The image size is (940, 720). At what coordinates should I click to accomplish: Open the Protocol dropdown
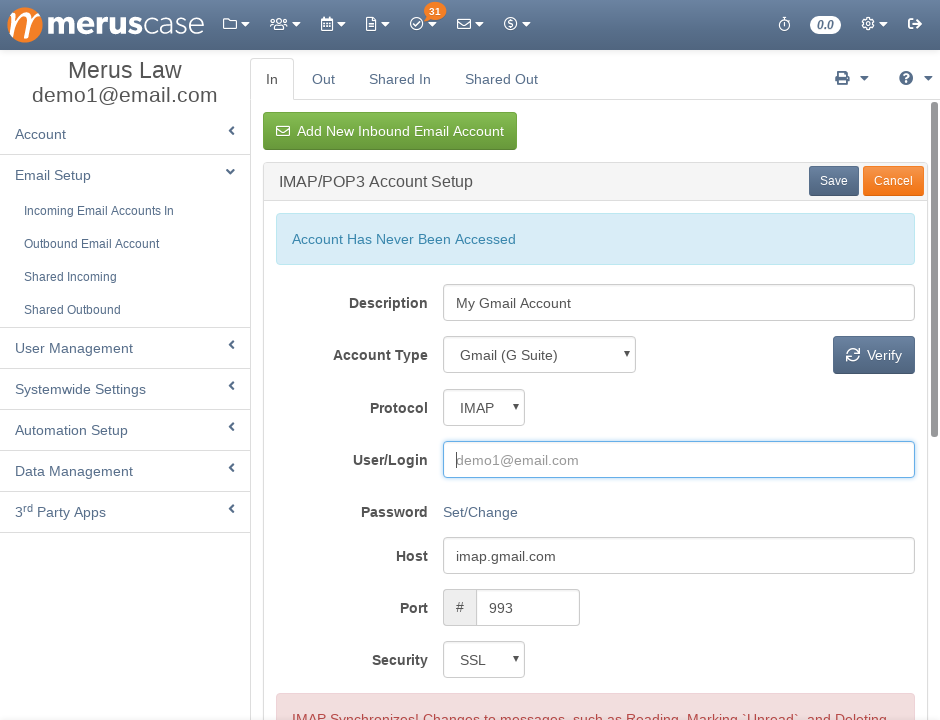click(484, 408)
